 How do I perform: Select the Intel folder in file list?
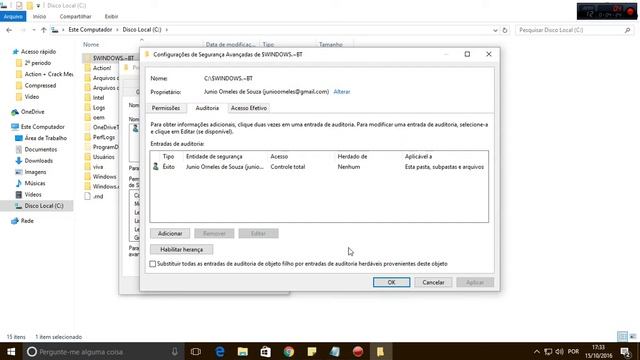click(x=98, y=98)
